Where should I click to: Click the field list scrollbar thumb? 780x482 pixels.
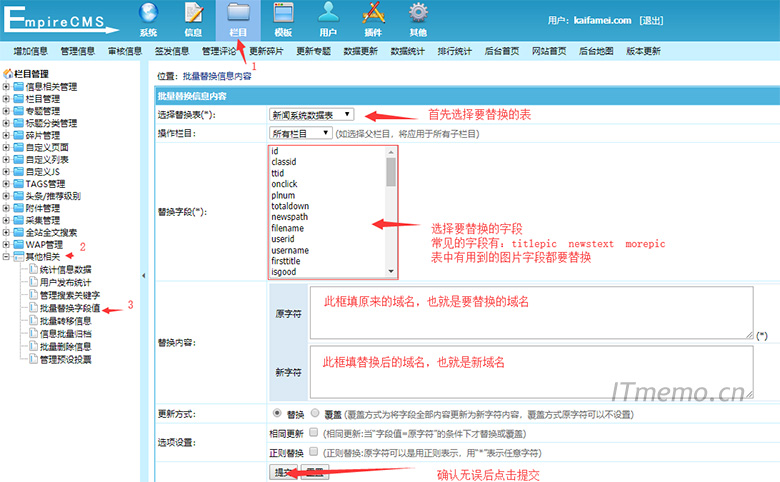pos(391,172)
